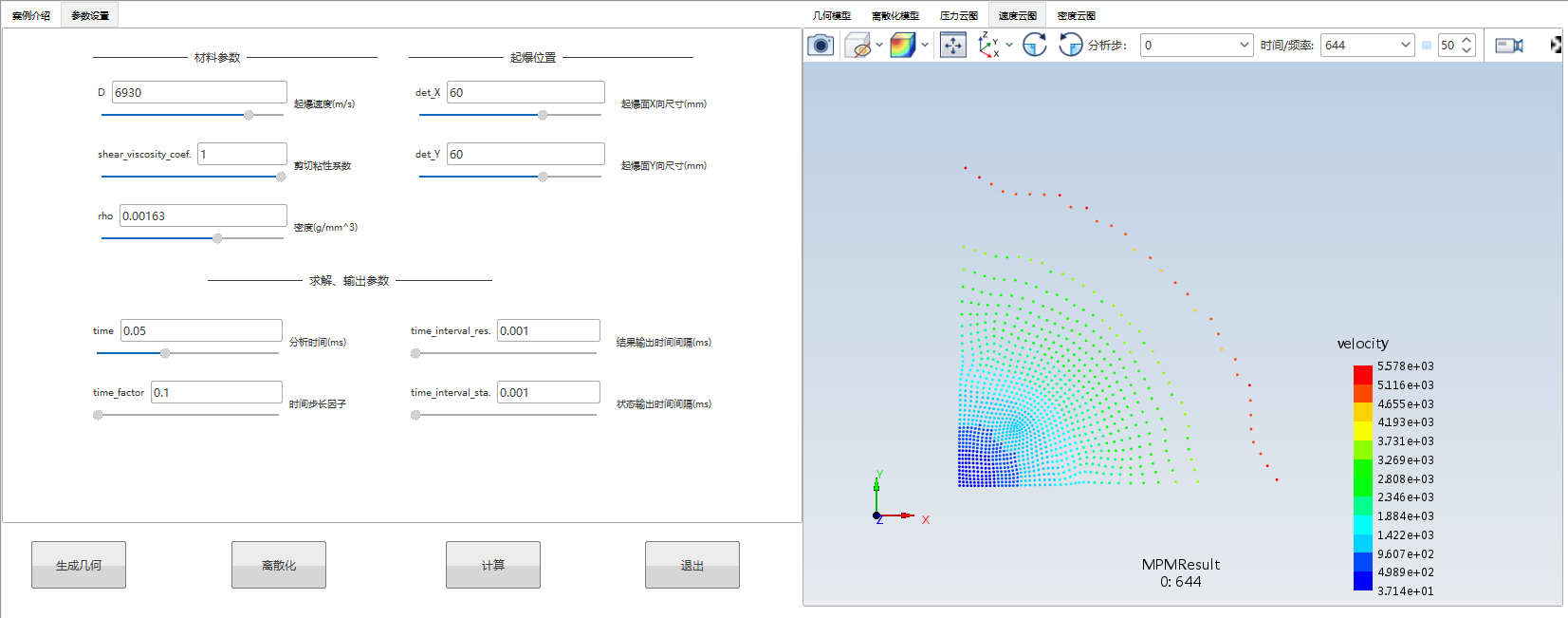Click the det_Y slider handle
The image size is (1568, 618).
pos(543,177)
